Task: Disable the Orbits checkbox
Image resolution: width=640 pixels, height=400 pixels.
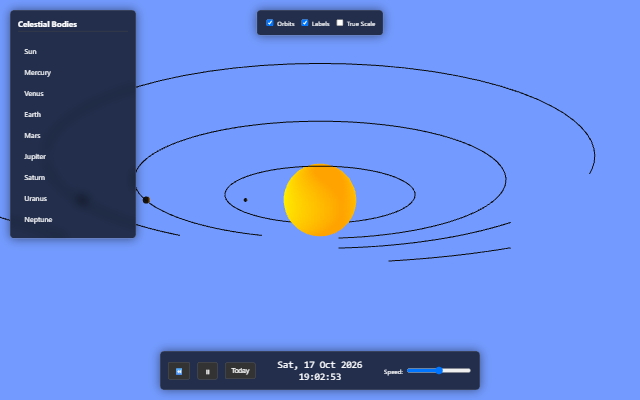Action: point(270,23)
